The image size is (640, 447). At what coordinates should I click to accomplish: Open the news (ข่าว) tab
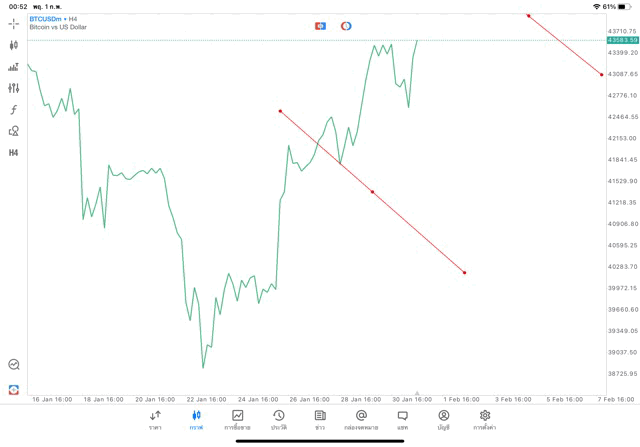point(320,419)
